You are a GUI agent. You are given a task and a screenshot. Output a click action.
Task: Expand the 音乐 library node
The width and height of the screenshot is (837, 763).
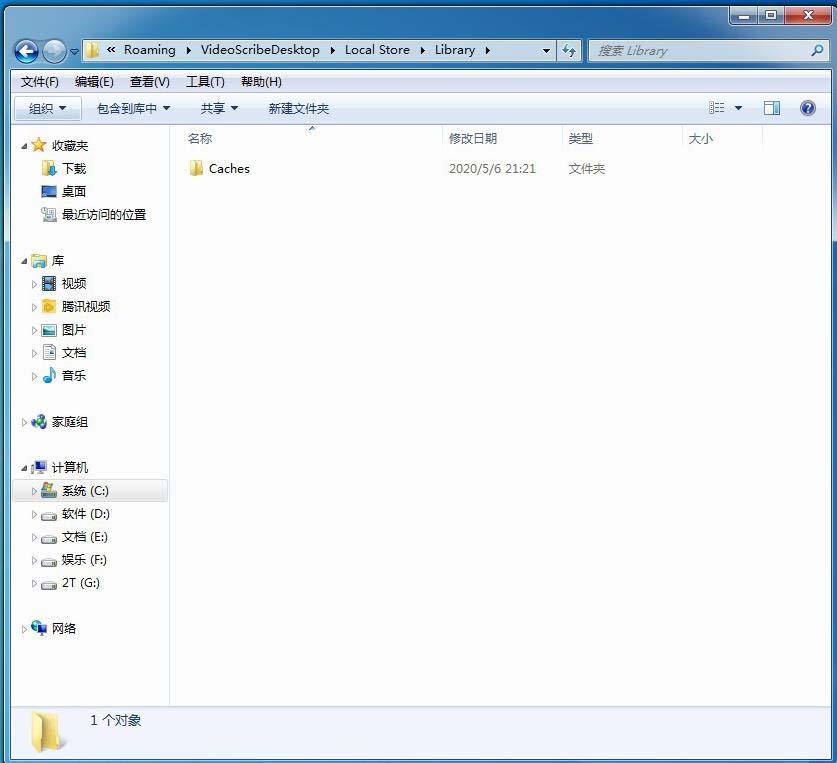[34, 376]
